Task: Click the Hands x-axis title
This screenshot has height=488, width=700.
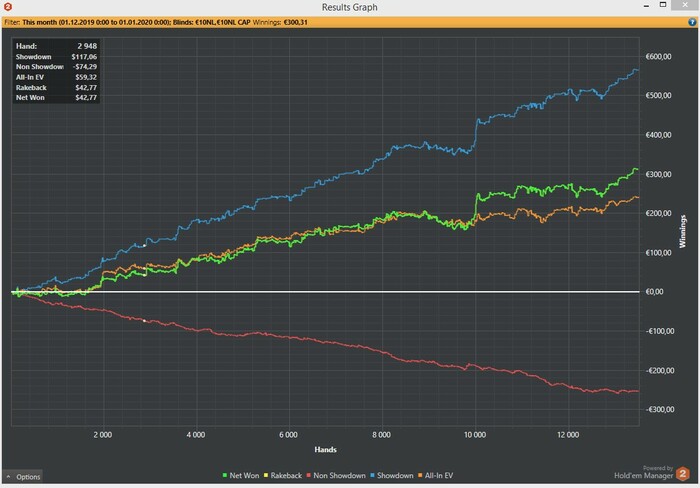Action: (325, 450)
